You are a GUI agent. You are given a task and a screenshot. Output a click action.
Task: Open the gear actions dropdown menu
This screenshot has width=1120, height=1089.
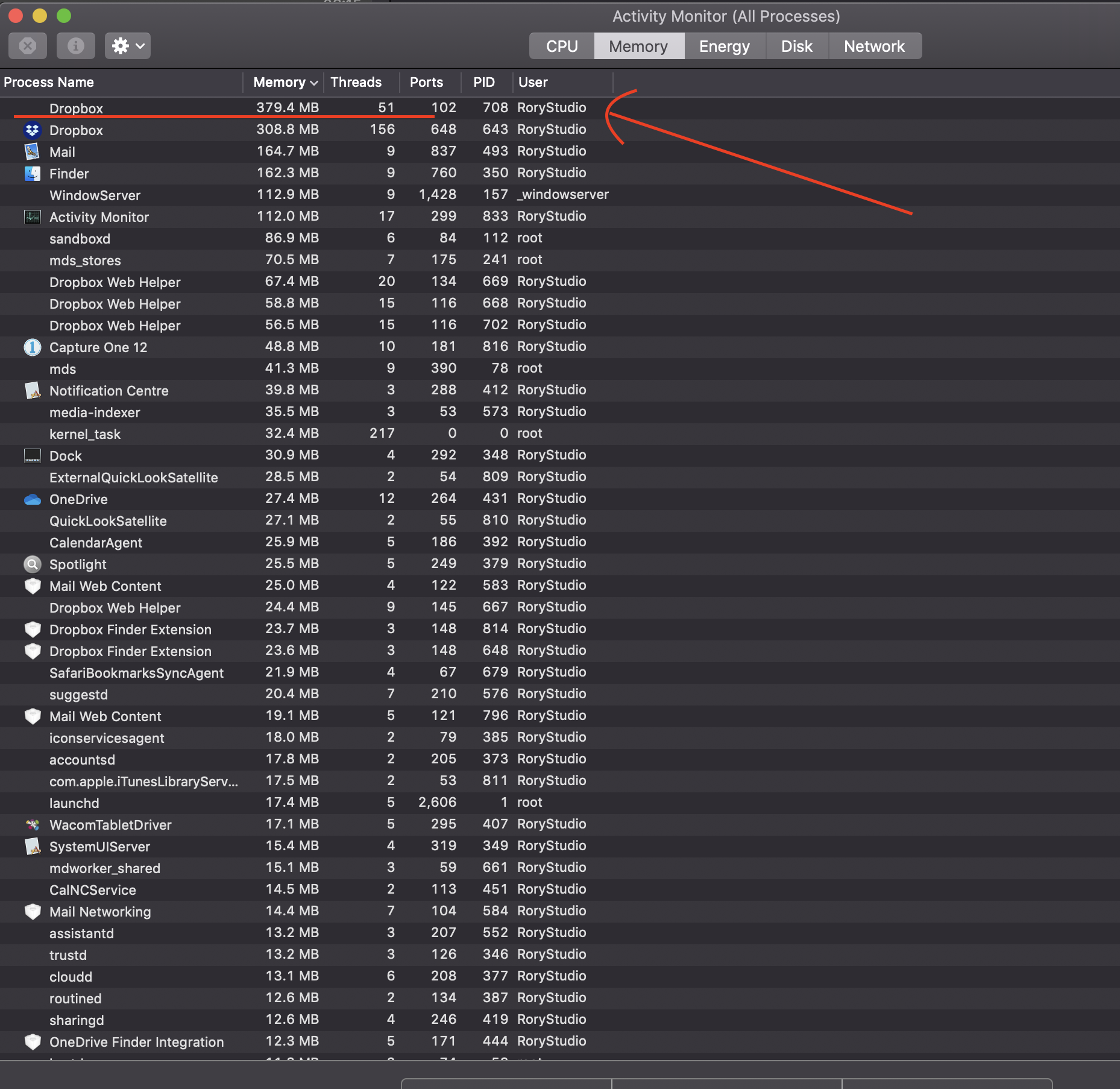[x=128, y=46]
